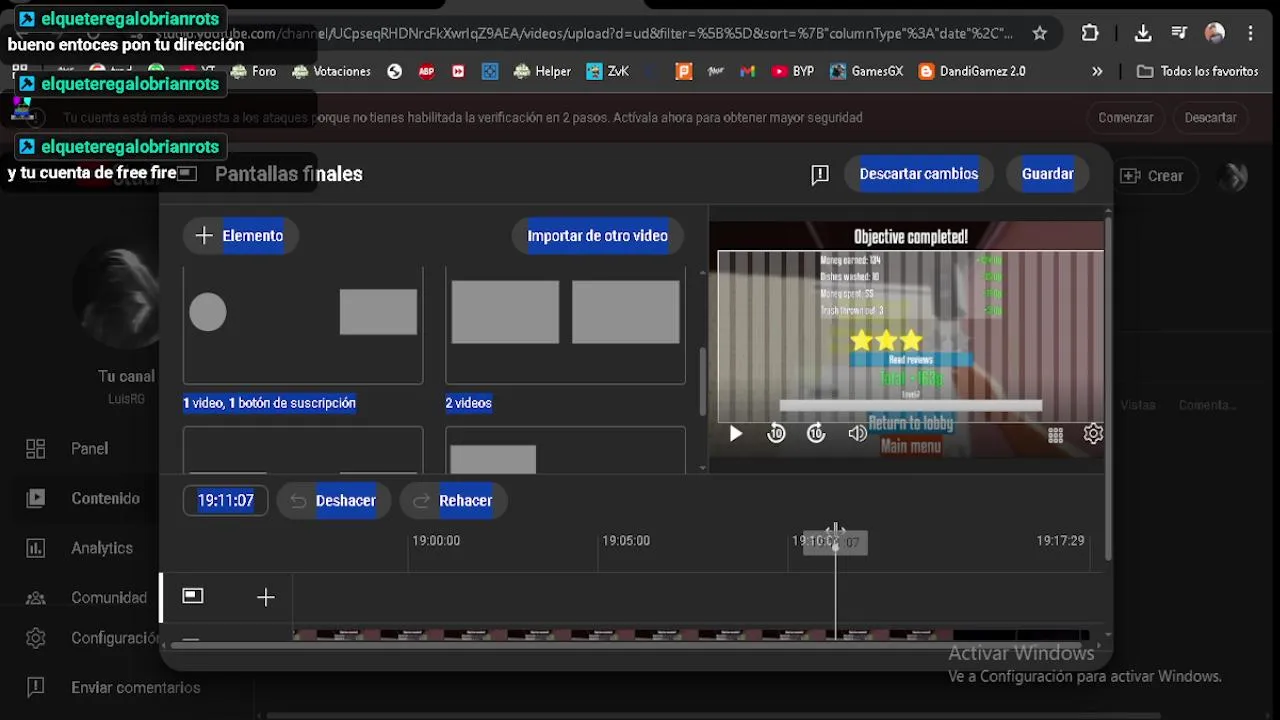Open the ZvK bookmark
Viewport: 1280px width, 720px height.
607,71
